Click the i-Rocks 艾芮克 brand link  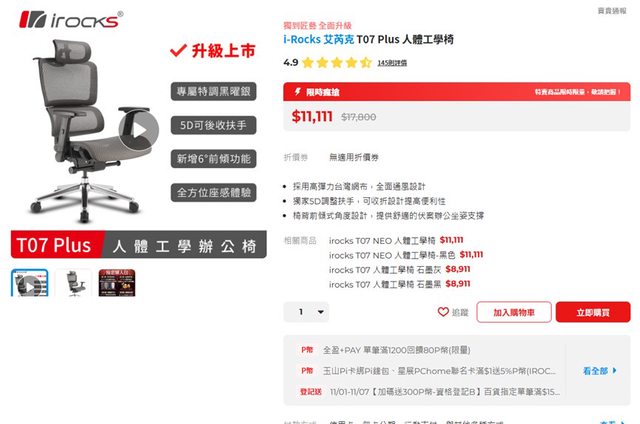tap(319, 40)
